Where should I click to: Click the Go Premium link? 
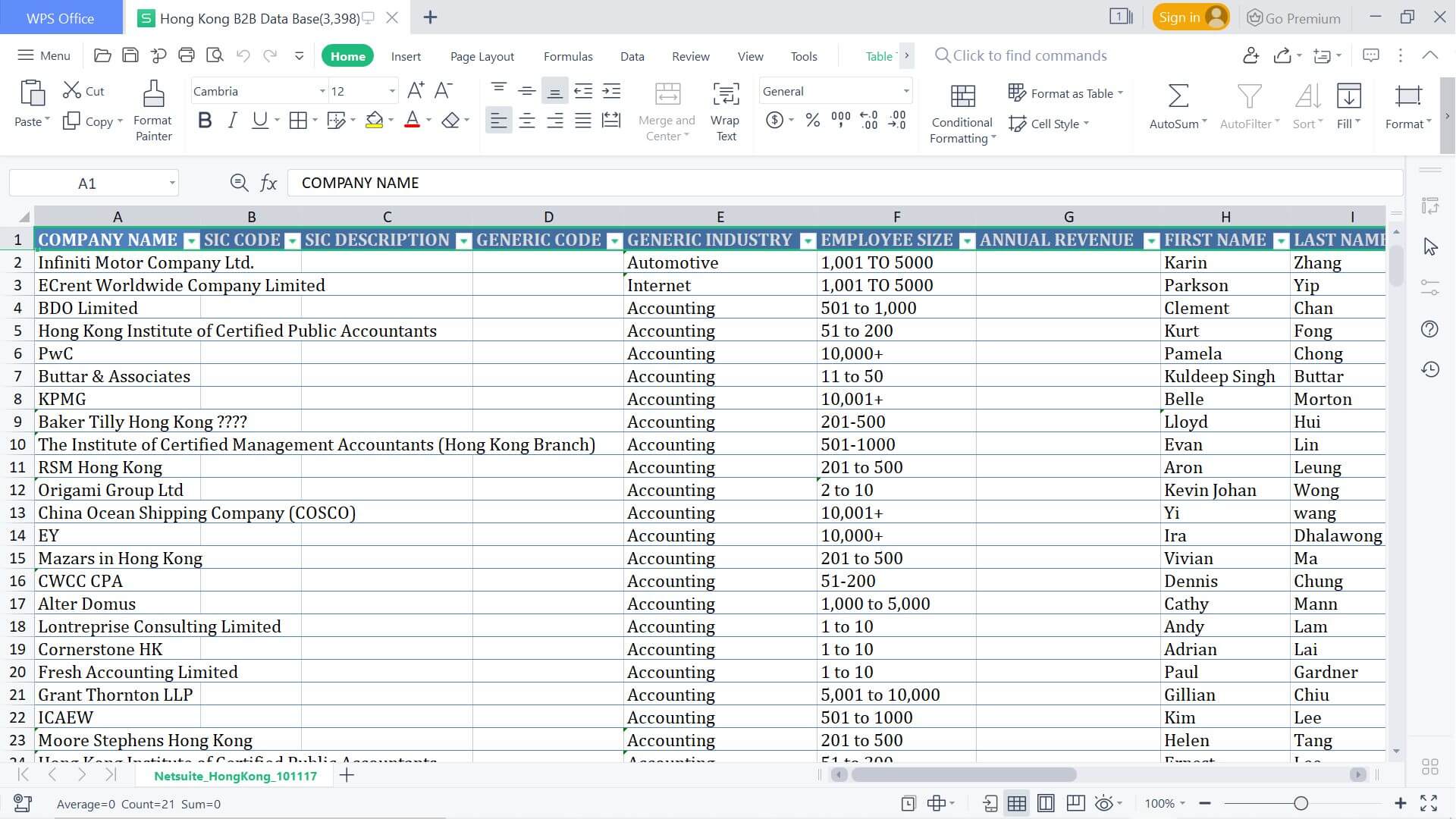[1294, 18]
